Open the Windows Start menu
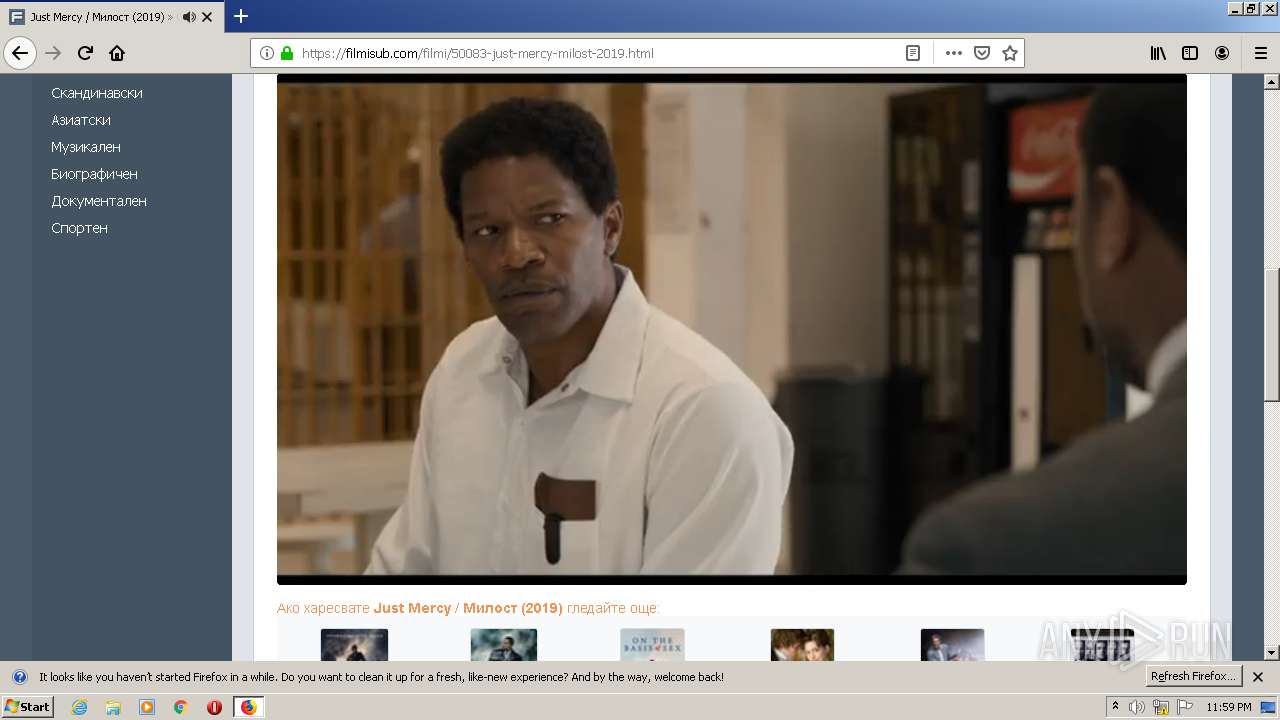Screen dimensions: 1280x720 click(x=28, y=707)
